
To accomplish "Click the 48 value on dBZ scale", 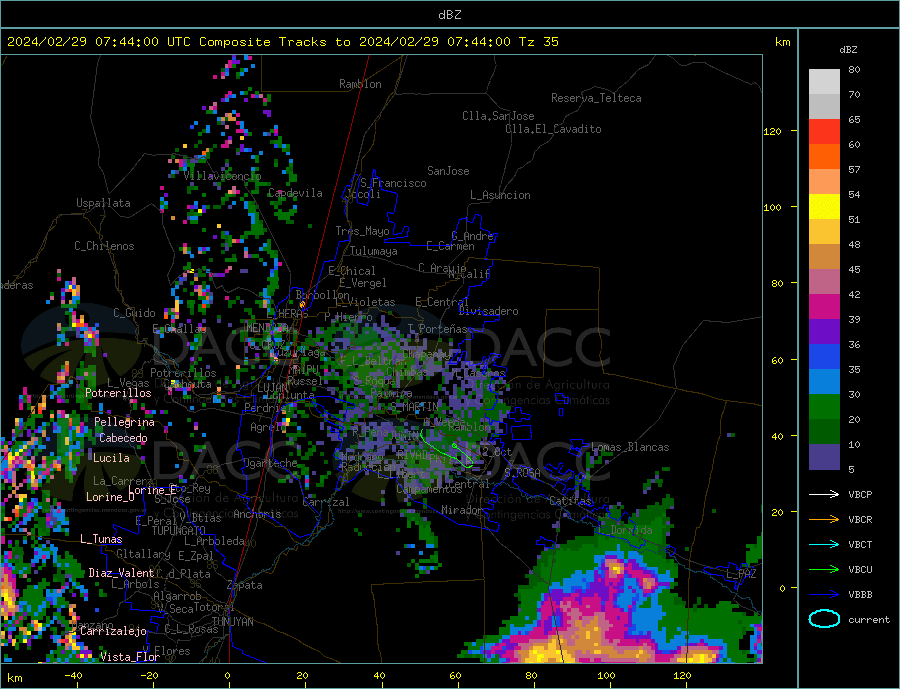I will coord(854,245).
